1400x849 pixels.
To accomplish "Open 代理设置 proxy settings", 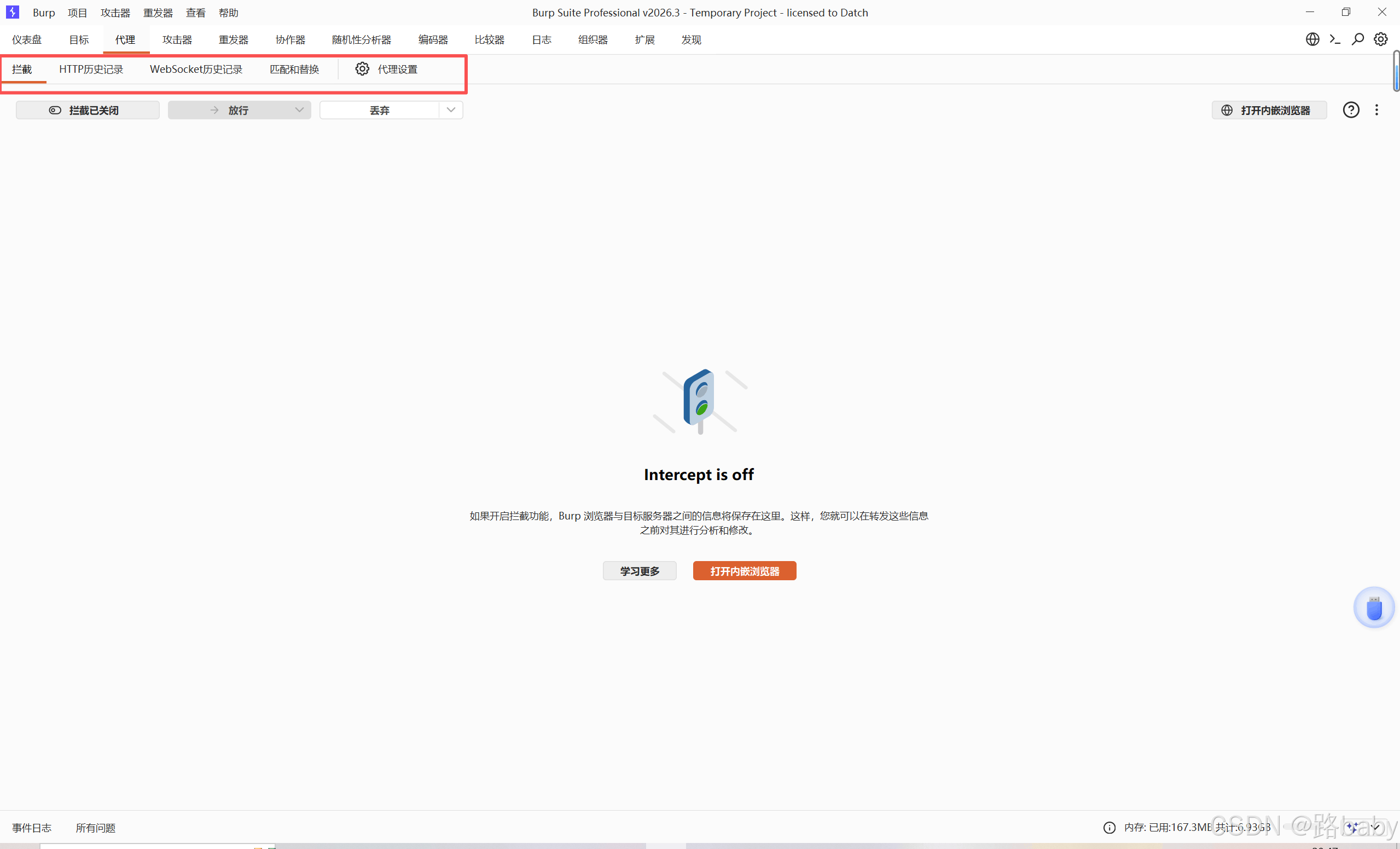I will pos(387,70).
